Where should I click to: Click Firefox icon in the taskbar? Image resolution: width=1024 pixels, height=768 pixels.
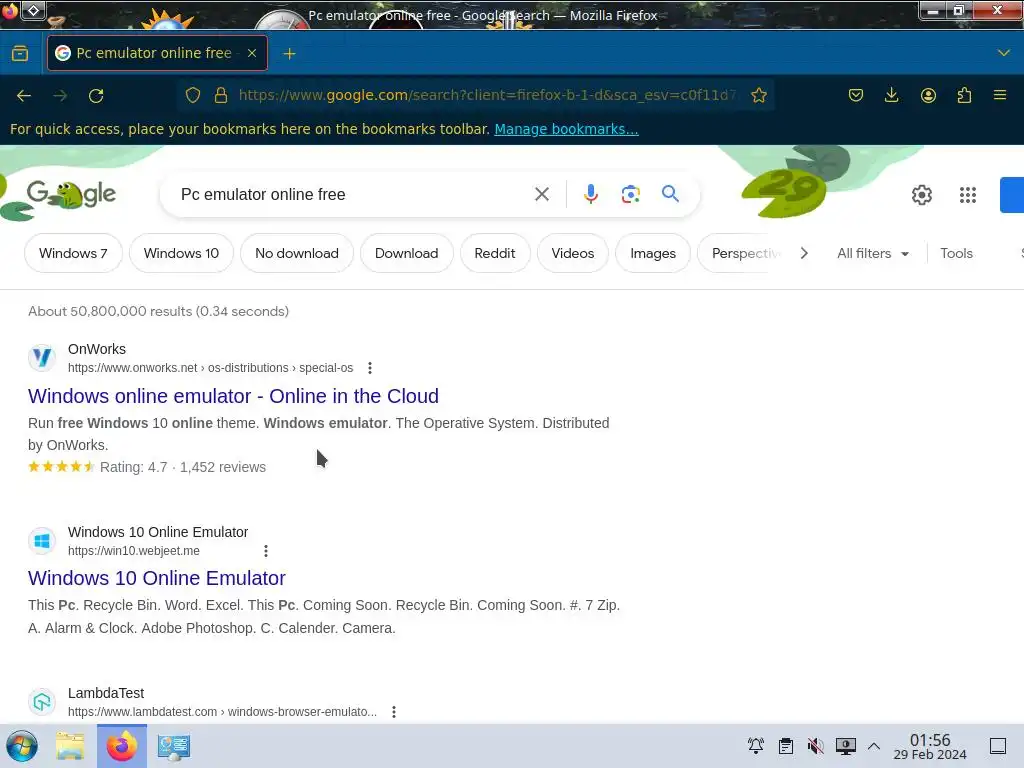121,746
